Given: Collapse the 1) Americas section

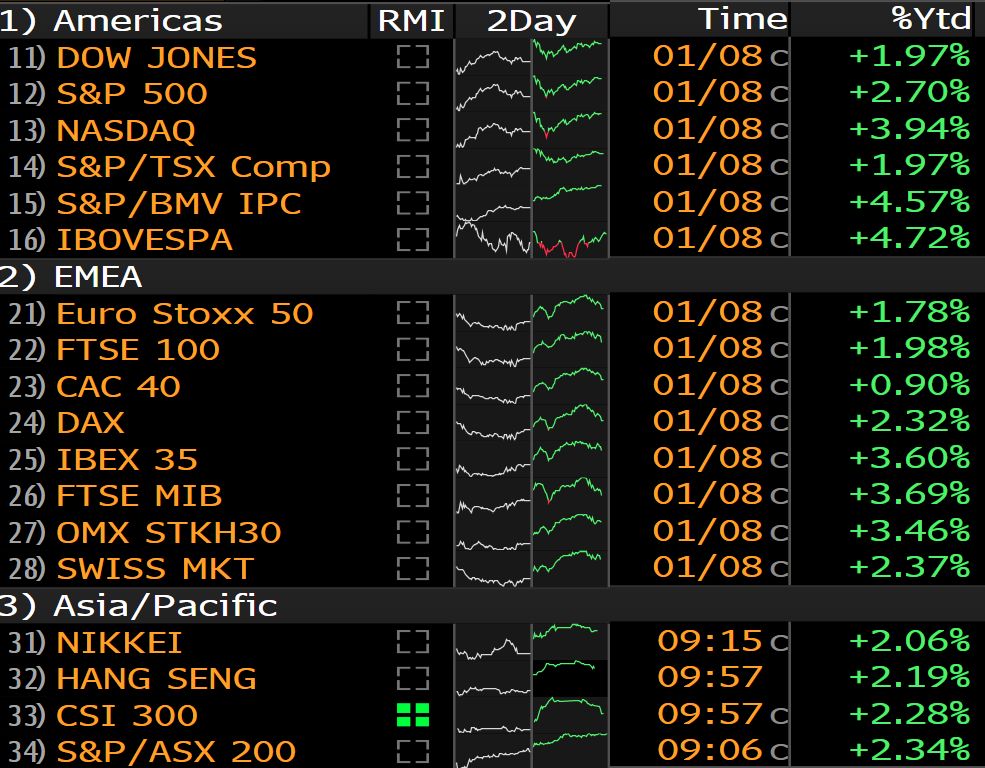Looking at the screenshot, I should pos(111,21).
